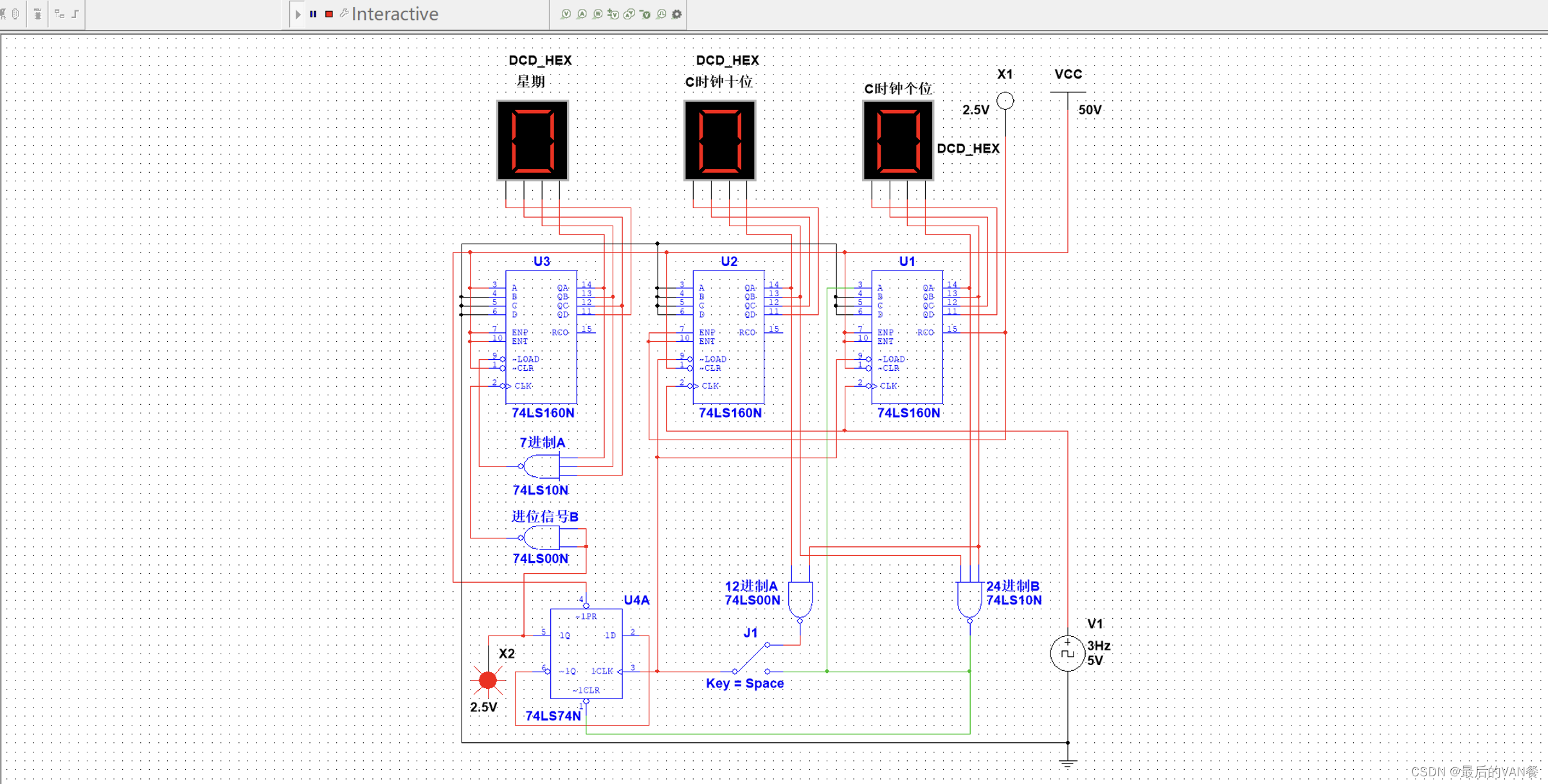Click the U4A 74LS74N flip-flop

(586, 654)
